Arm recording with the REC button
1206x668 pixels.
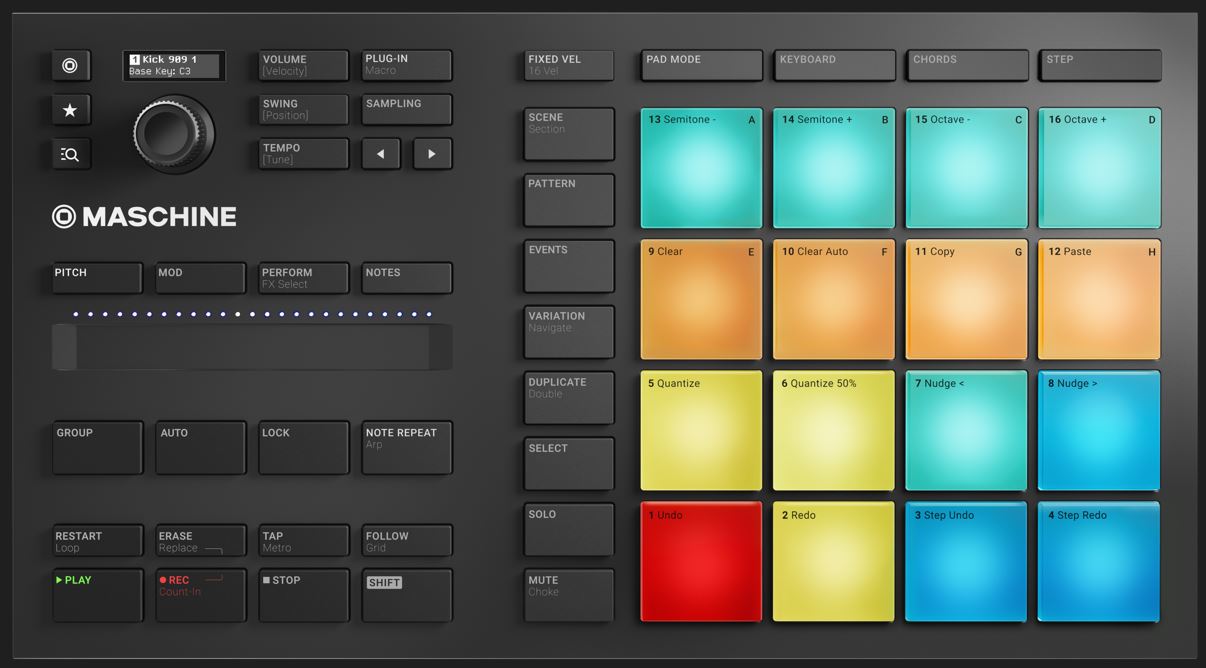click(200, 595)
